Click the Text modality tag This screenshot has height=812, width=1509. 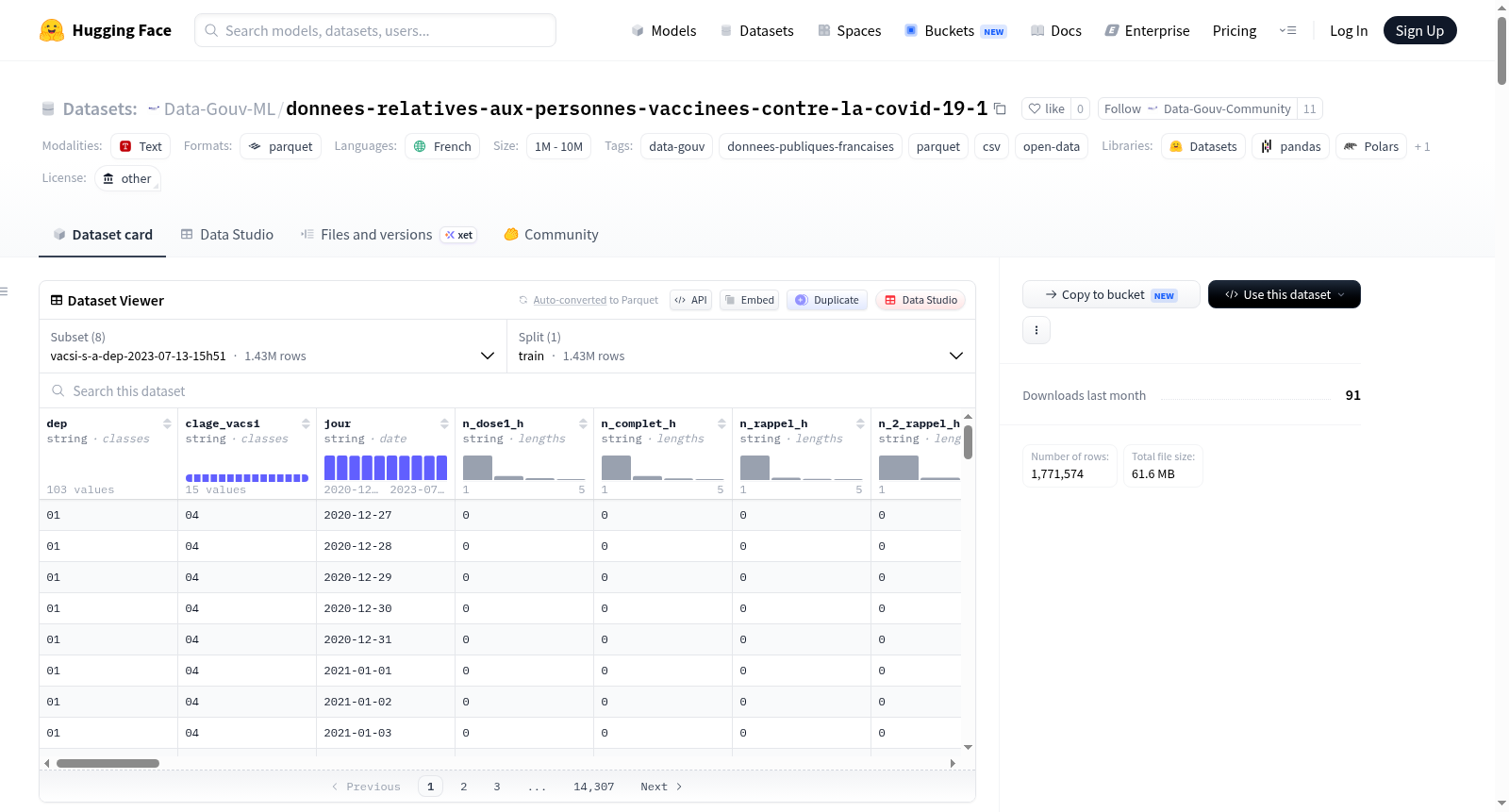pyautogui.click(x=141, y=146)
